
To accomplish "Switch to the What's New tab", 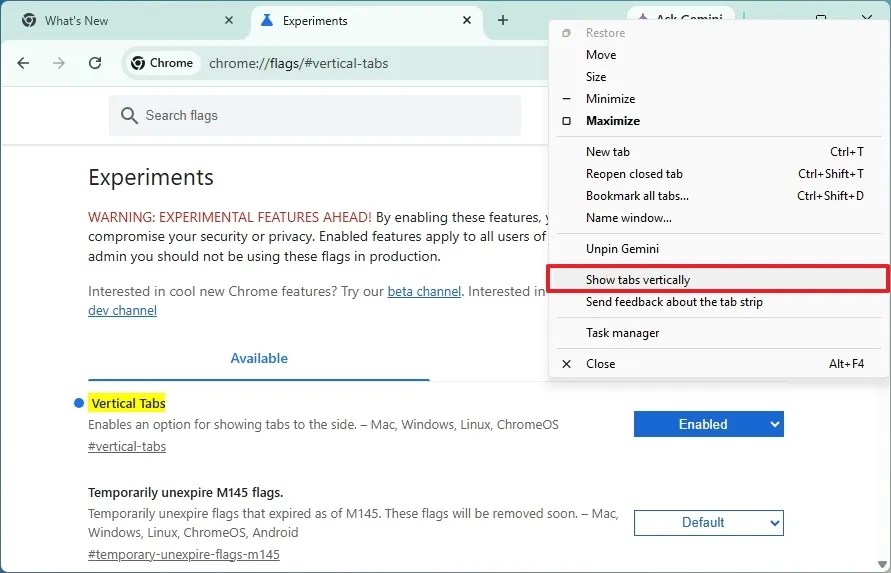I will coord(125,21).
